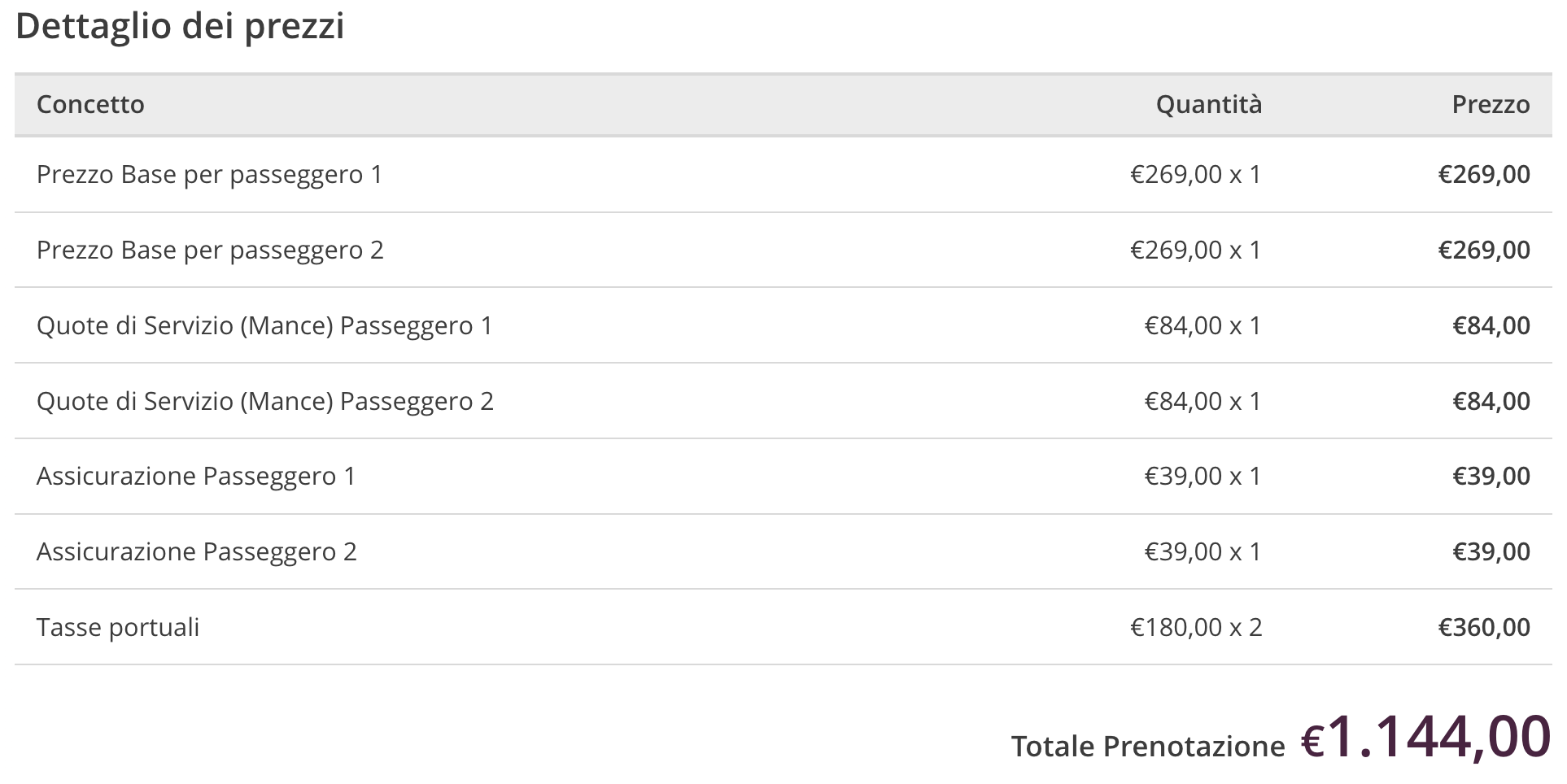
Task: Click €269,00 x 1 quantity for passeggero 2
Action: 1195,250
